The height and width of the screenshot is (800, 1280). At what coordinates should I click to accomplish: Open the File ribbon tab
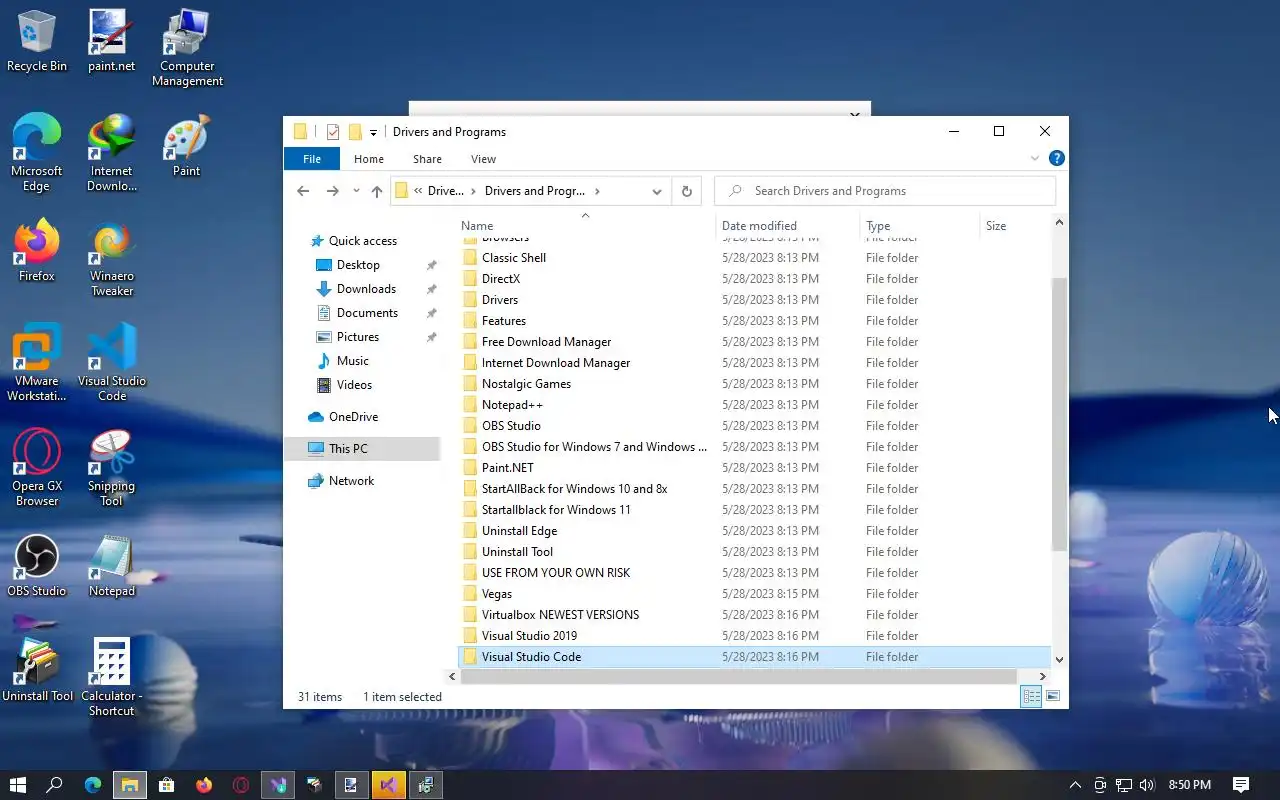point(312,159)
